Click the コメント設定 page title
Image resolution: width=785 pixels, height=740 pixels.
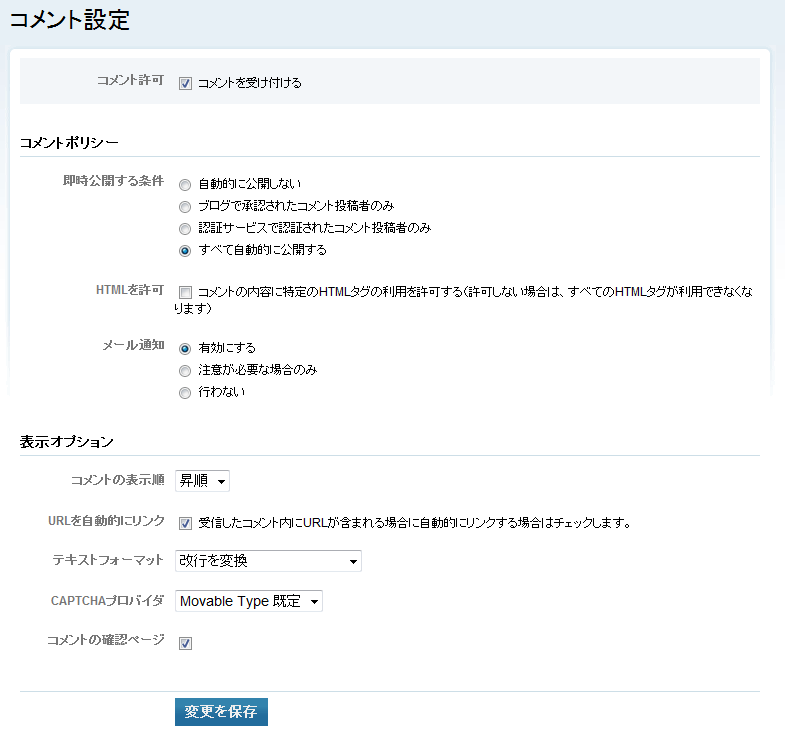click(70, 20)
